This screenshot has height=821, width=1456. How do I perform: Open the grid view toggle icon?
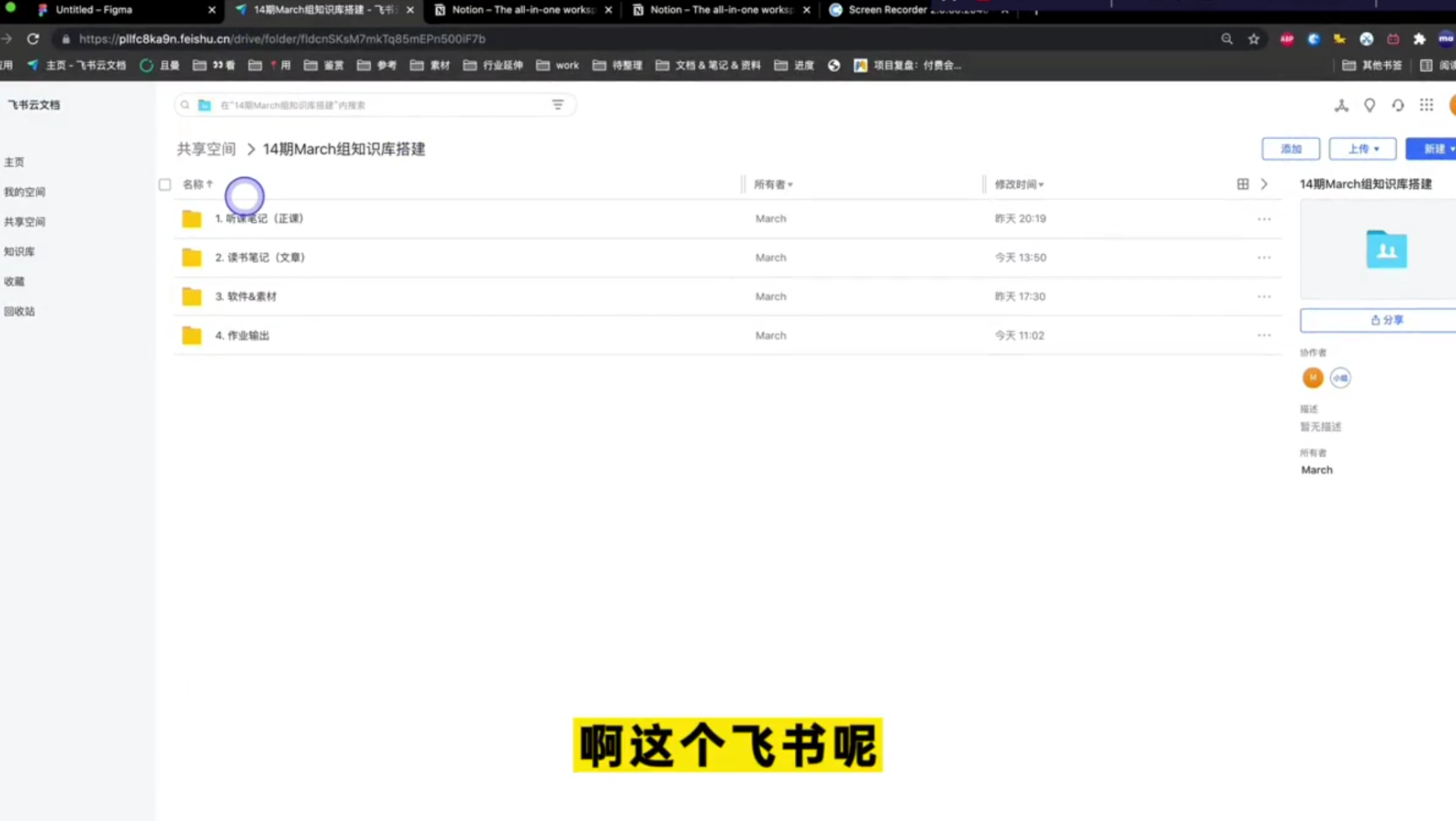pos(1242,184)
